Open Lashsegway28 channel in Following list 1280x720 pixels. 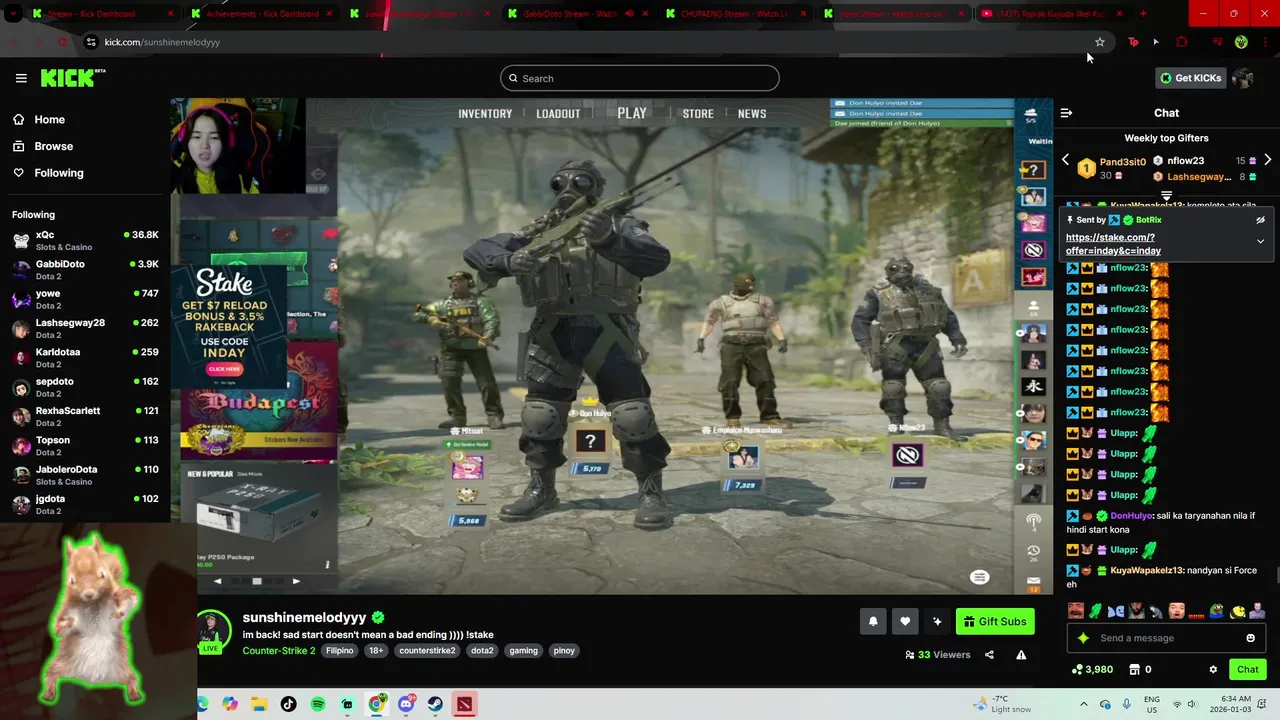pyautogui.click(x=85, y=328)
